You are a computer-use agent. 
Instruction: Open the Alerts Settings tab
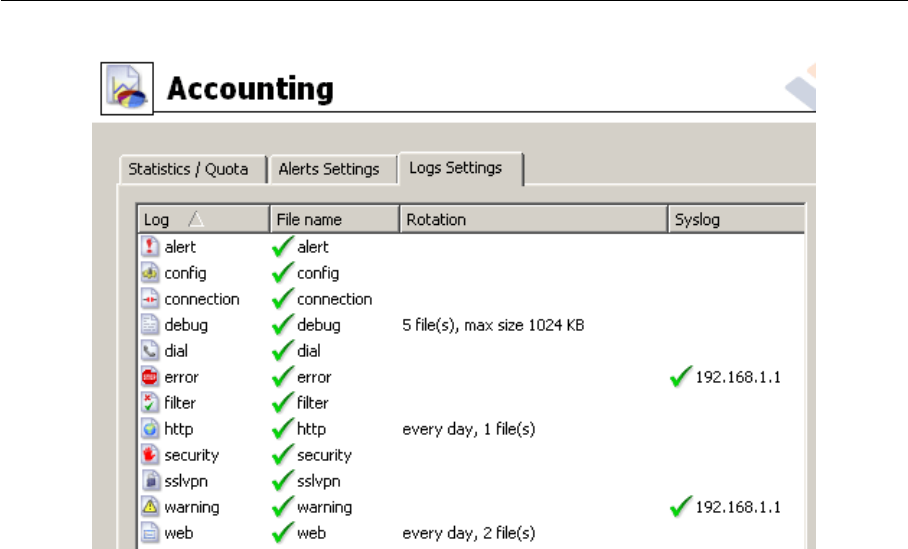coord(329,169)
